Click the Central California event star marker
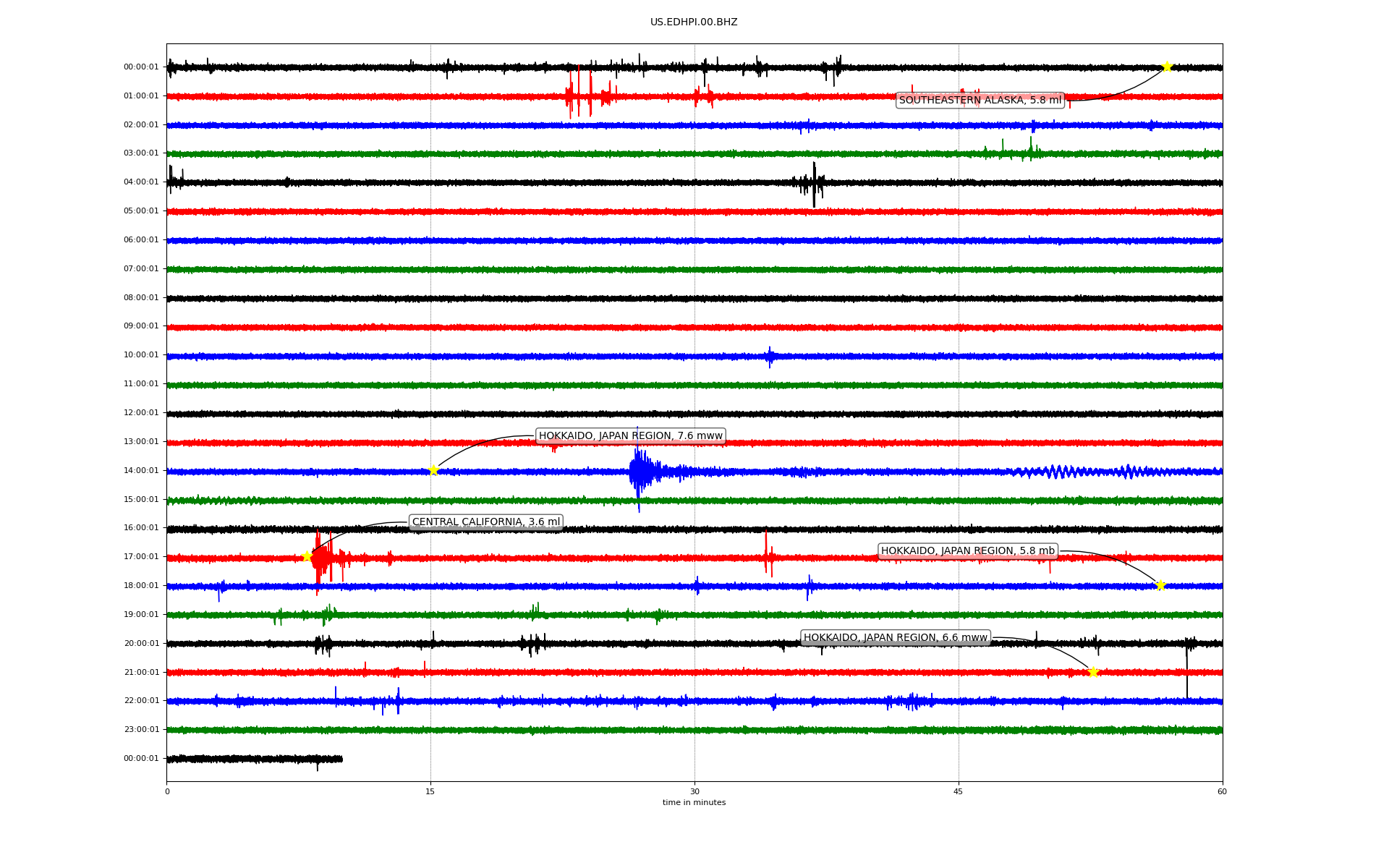This screenshot has width=1389, height=868. (307, 556)
